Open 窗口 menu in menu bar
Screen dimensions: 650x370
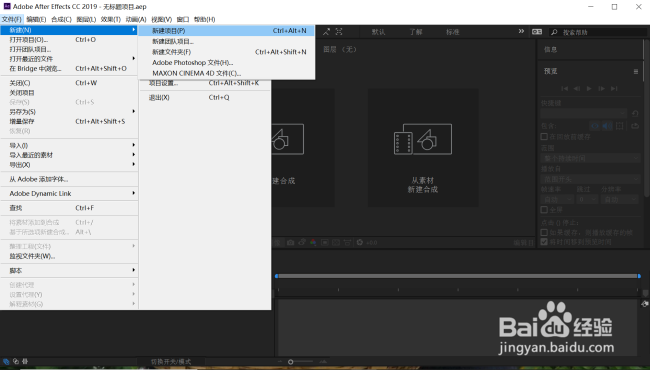click(x=183, y=19)
